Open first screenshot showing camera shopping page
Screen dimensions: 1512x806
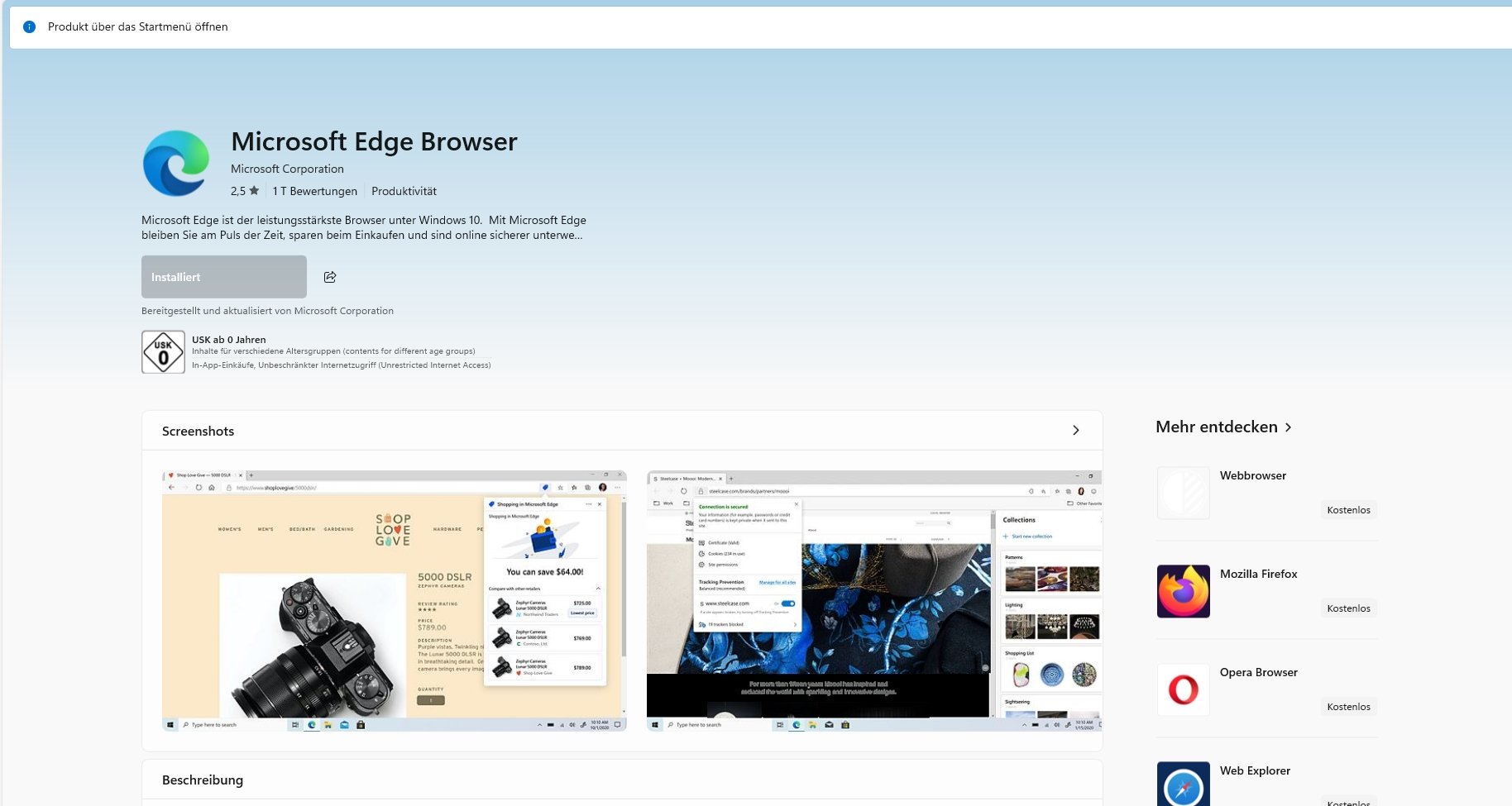[395, 601]
